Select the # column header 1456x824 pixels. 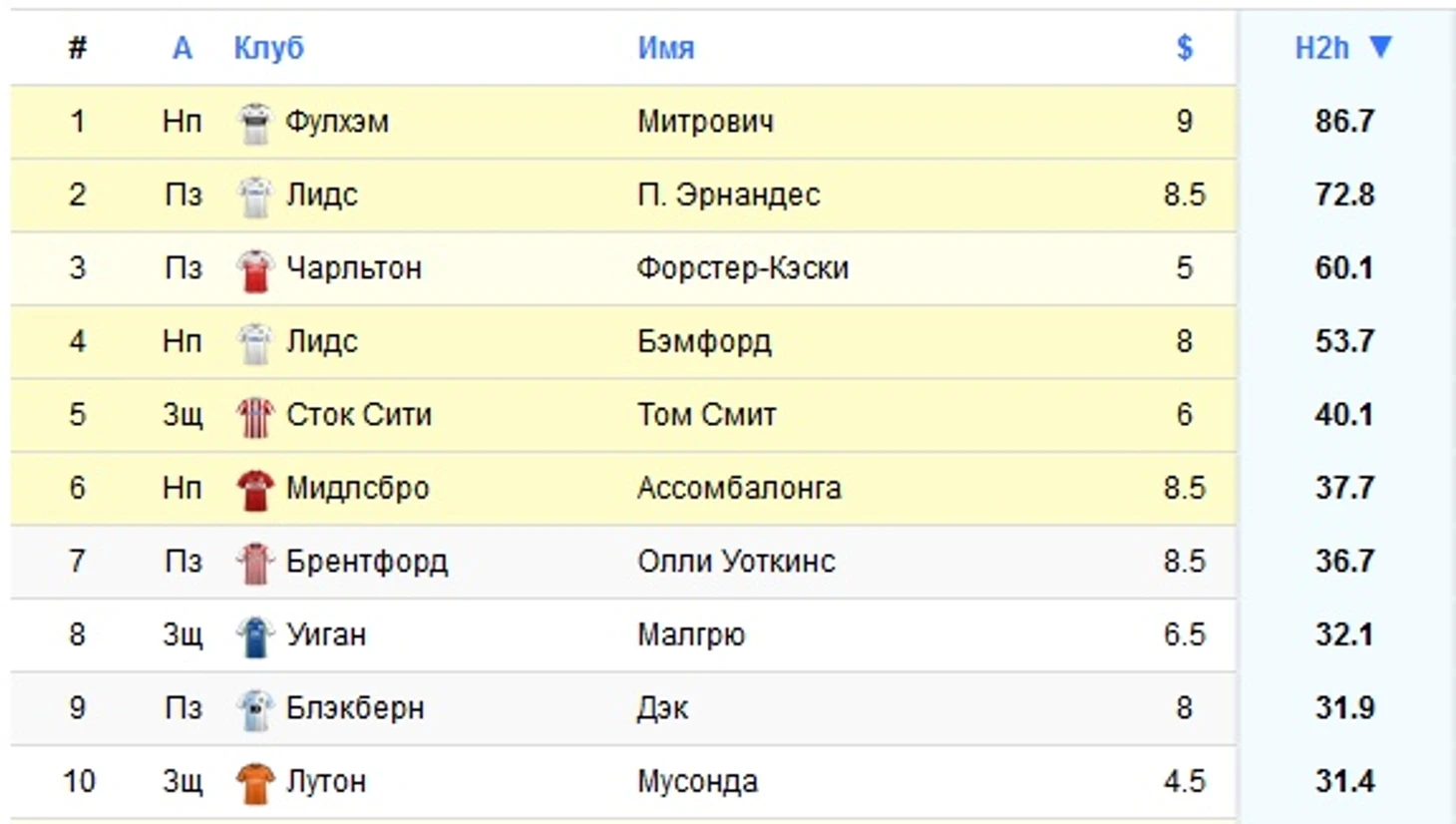(76, 47)
